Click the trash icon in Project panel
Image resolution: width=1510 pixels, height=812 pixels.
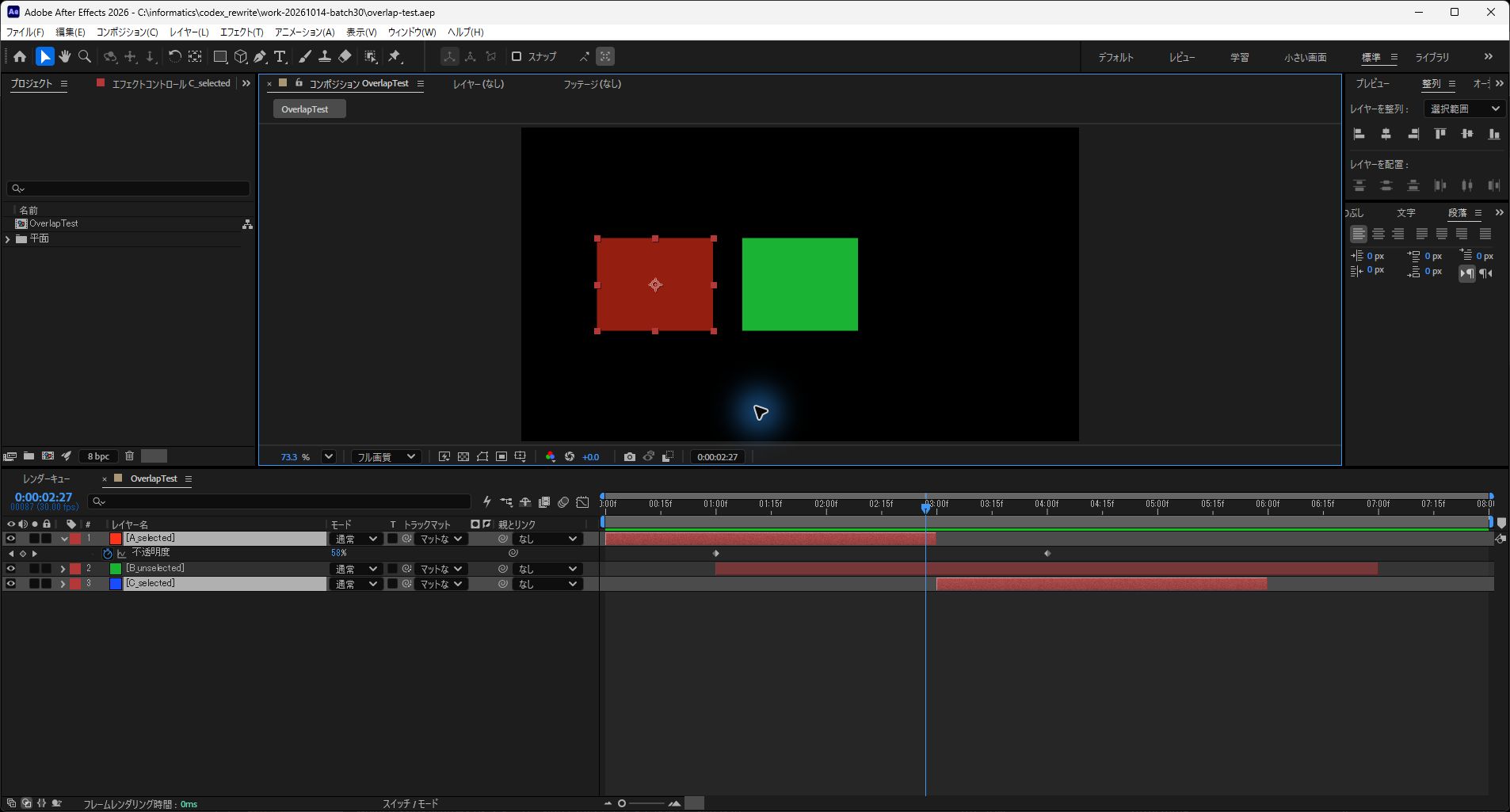129,456
